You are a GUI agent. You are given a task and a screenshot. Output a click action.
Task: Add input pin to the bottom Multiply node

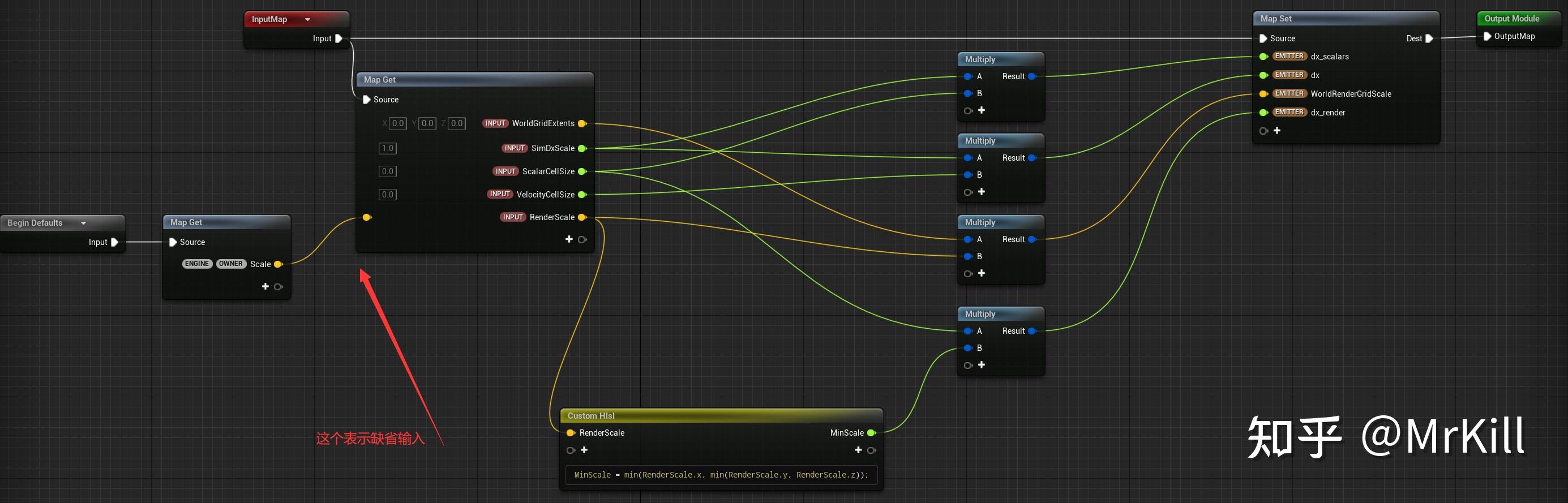pyautogui.click(x=981, y=366)
